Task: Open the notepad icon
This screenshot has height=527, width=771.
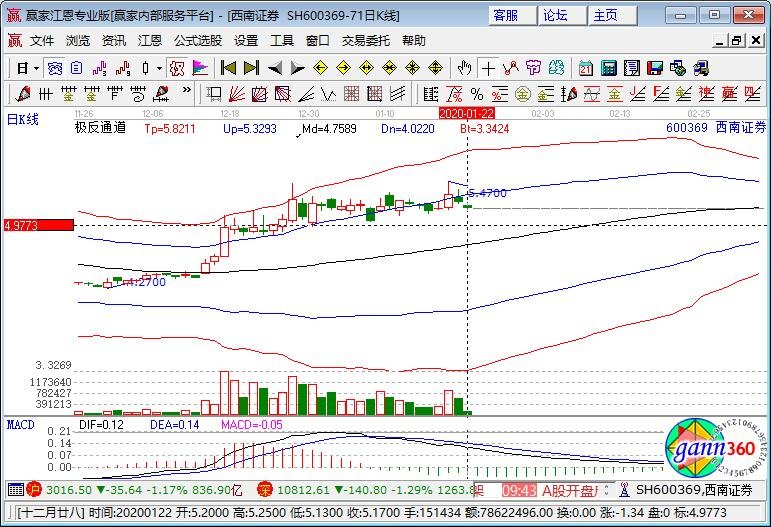Action: coord(631,68)
